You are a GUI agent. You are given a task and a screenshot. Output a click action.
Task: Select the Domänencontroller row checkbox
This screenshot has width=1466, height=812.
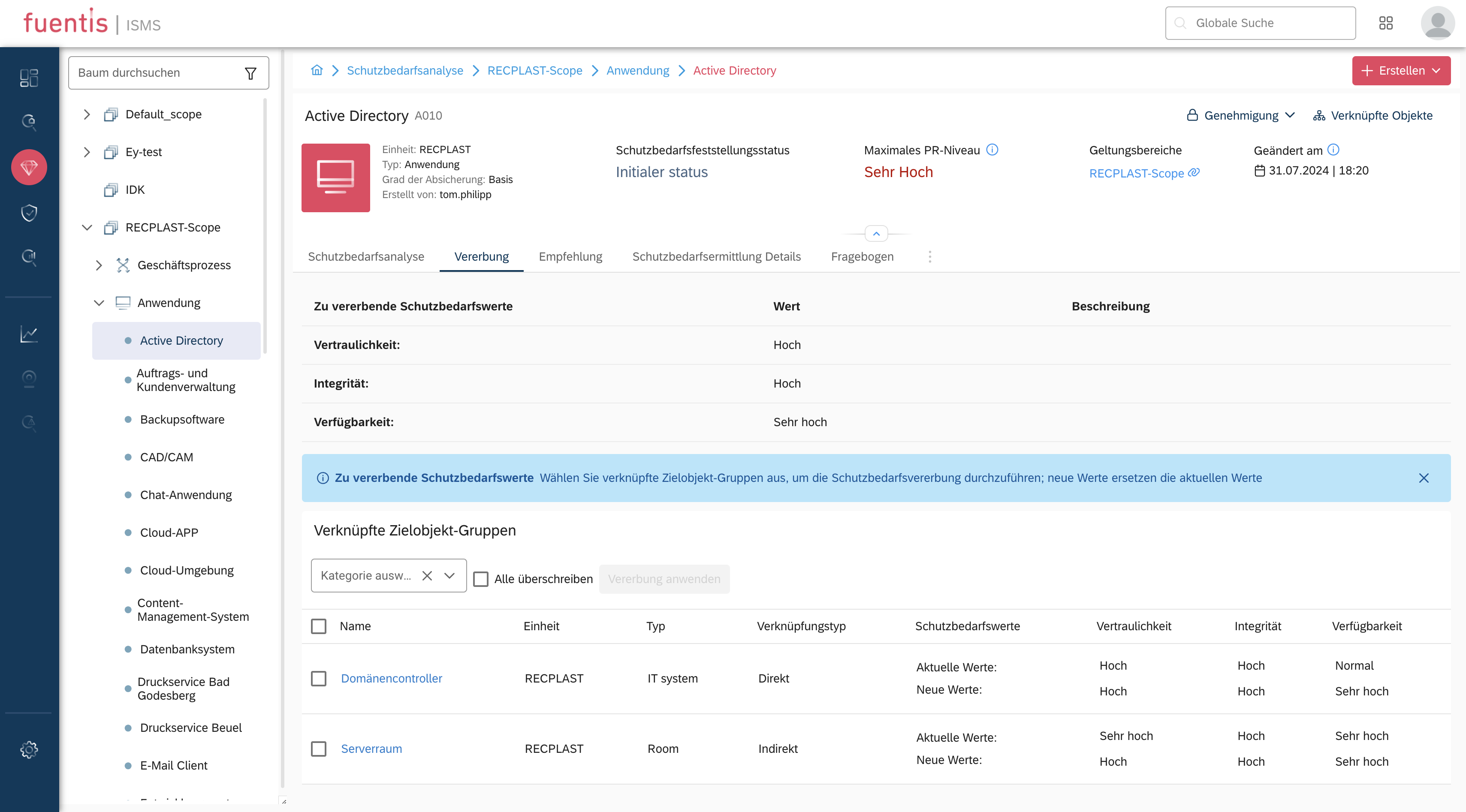pyautogui.click(x=319, y=678)
